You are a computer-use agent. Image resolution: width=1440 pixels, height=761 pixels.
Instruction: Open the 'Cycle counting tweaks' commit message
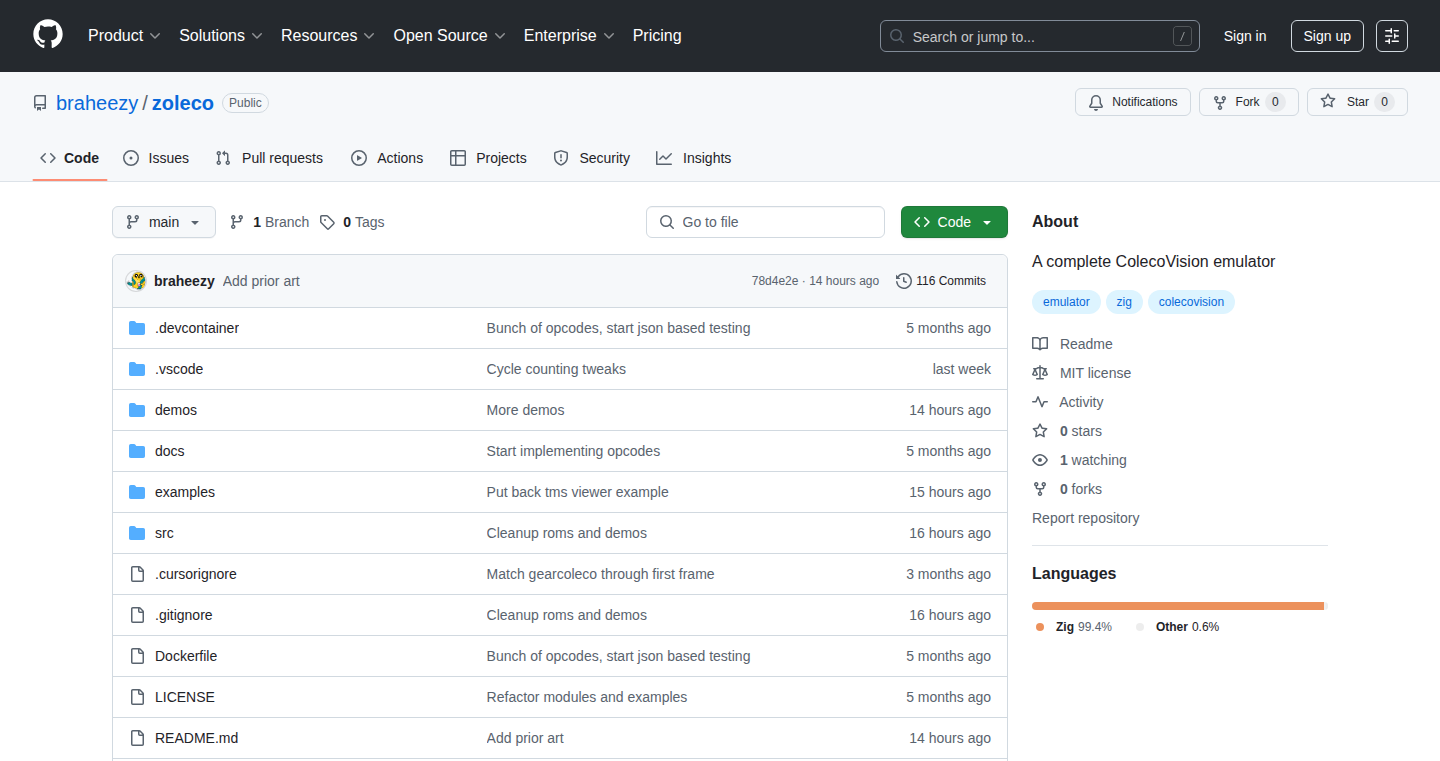tap(556, 369)
